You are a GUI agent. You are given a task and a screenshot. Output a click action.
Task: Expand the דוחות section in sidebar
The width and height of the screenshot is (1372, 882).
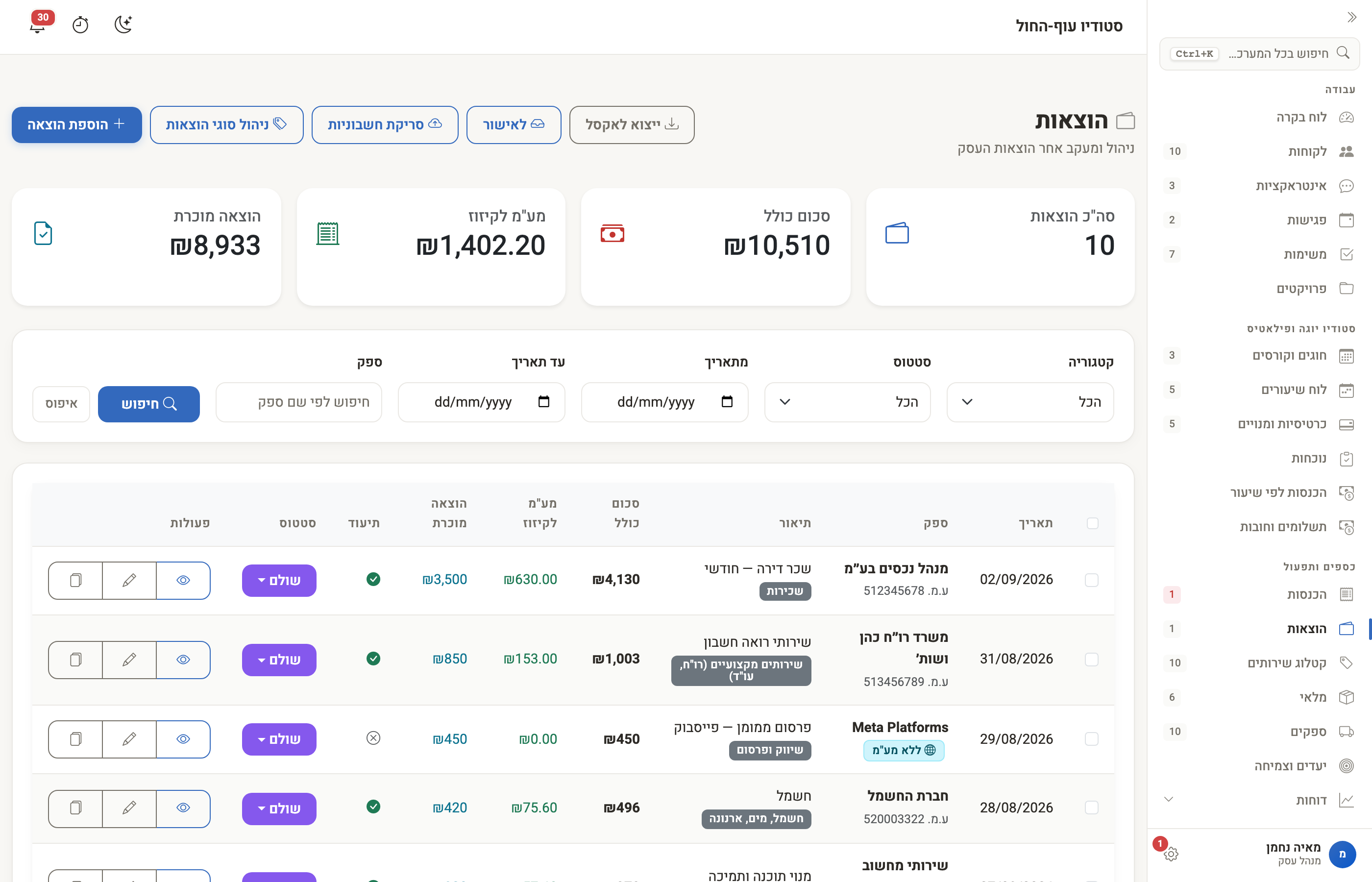(1259, 800)
